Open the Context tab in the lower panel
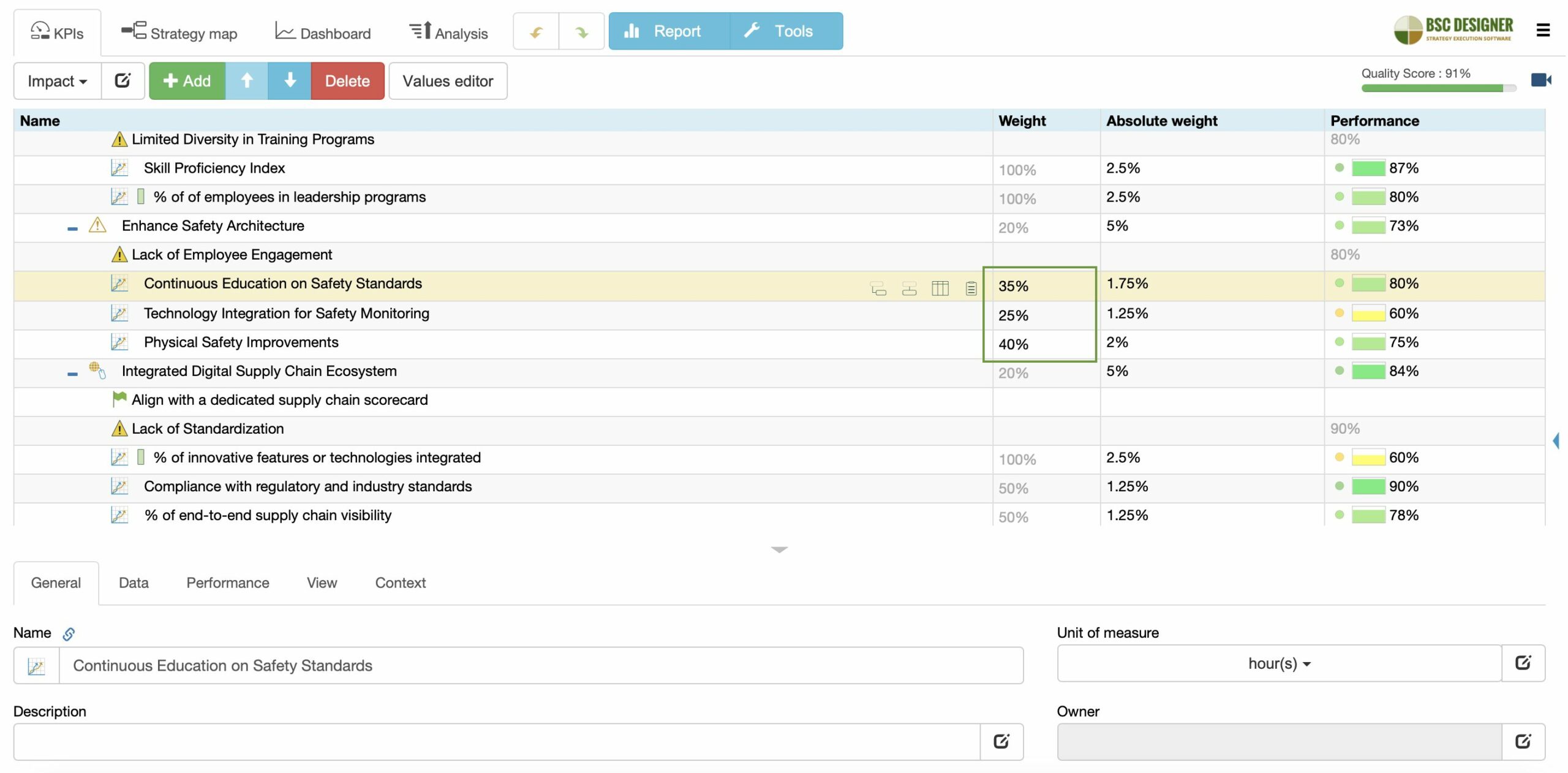 (x=399, y=583)
